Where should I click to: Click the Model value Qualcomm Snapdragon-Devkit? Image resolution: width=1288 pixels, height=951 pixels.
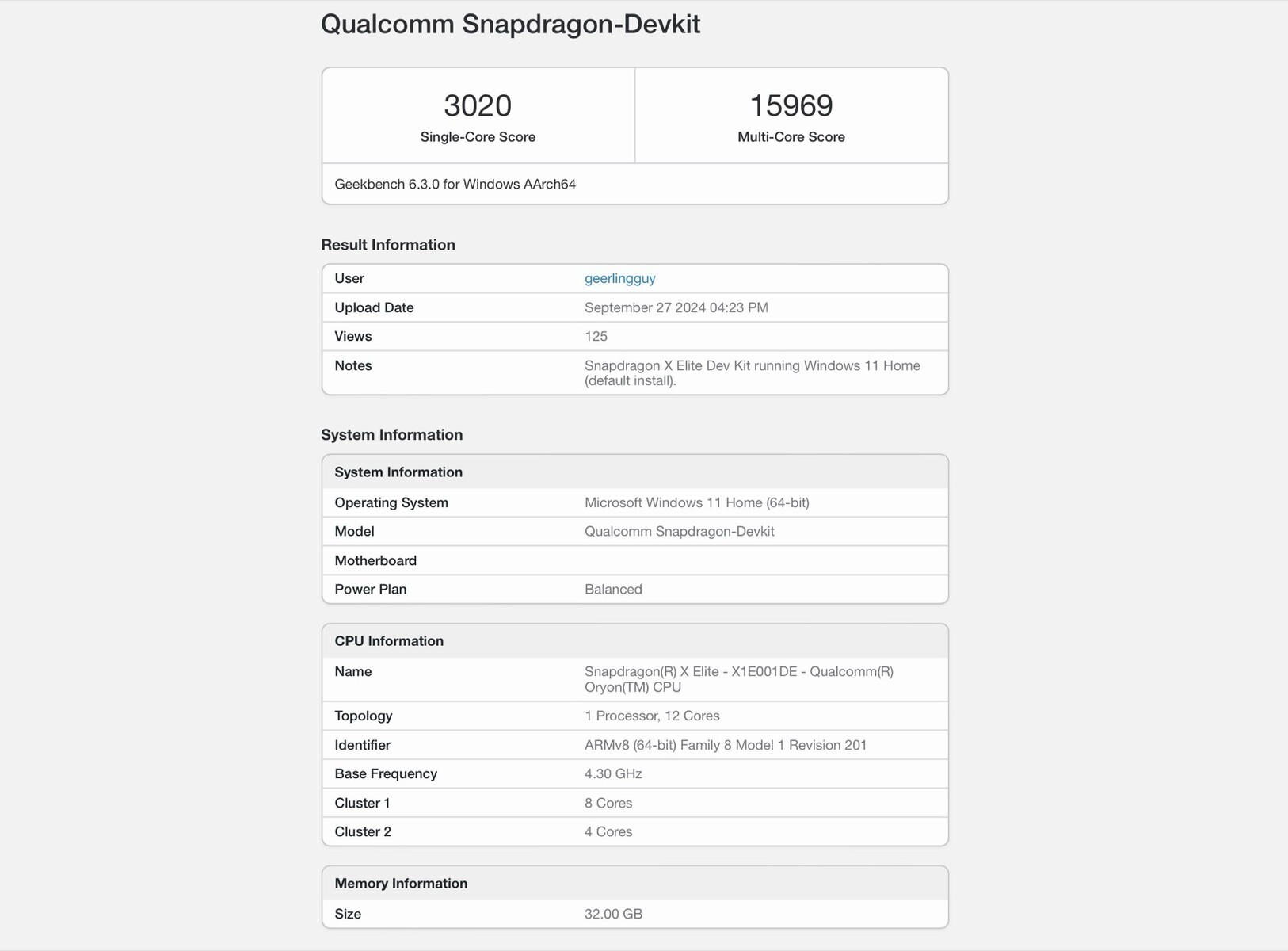[679, 531]
